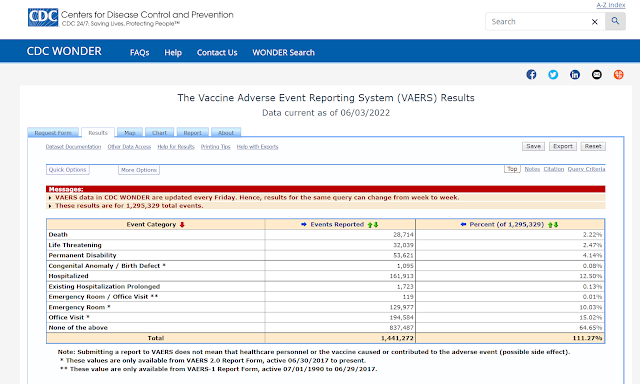Click the CDC logo
640x384 pixels.
43,17
